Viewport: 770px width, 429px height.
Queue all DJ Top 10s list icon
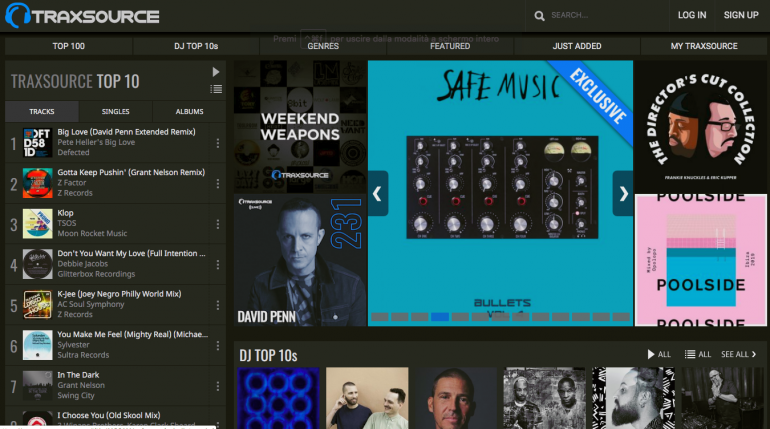point(698,354)
